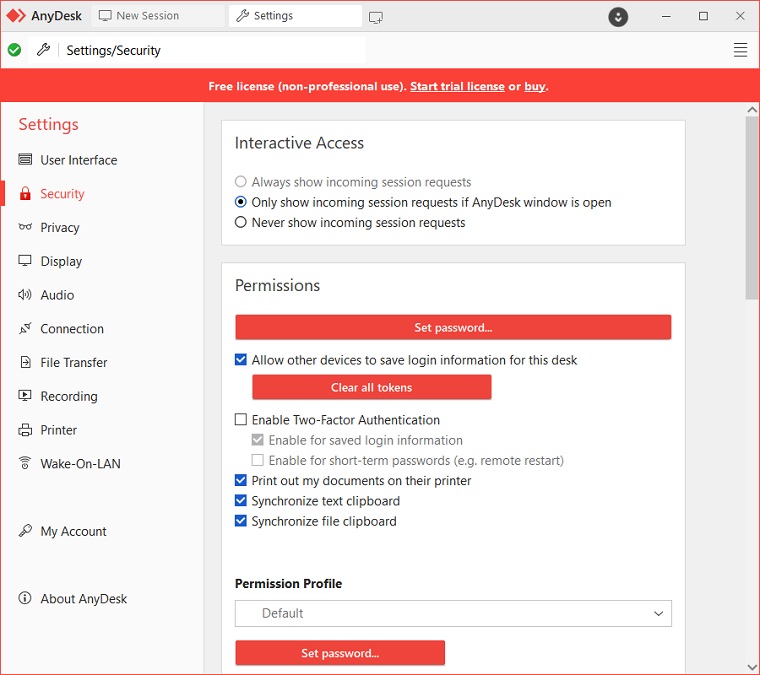The height and width of the screenshot is (675, 760).
Task: Click the My Account key icon
Action: (25, 531)
